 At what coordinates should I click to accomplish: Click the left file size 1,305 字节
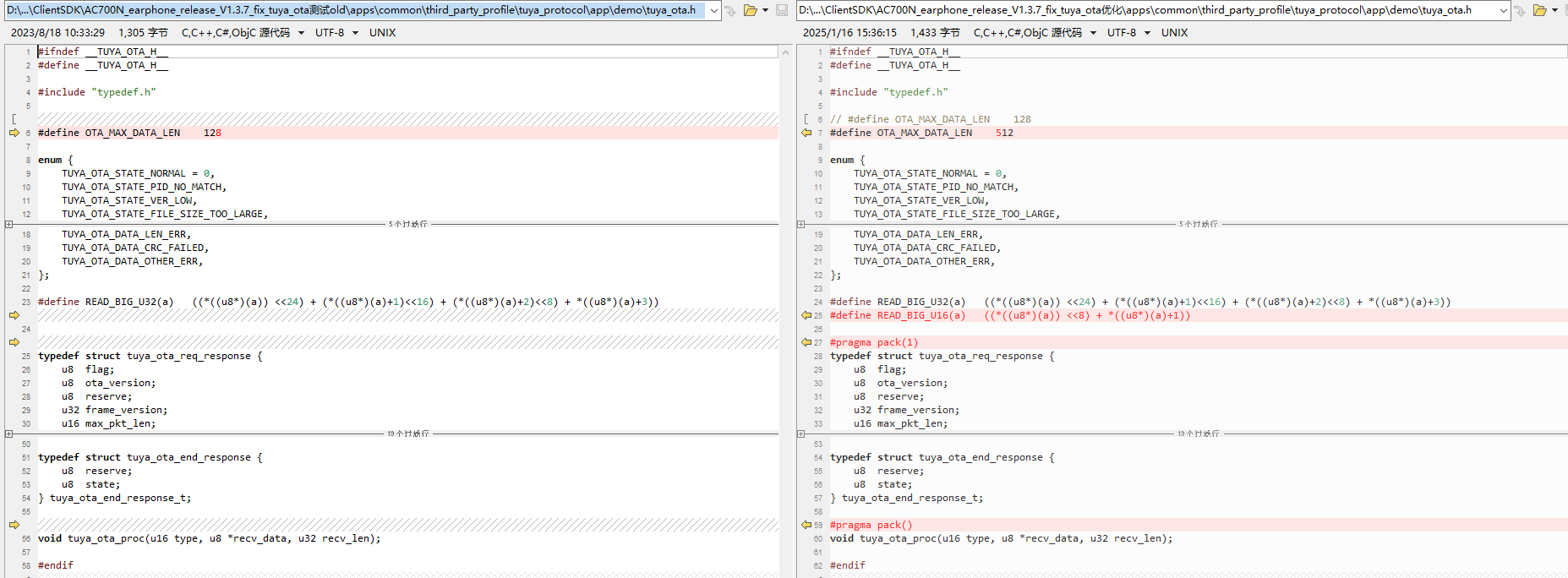coord(143,33)
